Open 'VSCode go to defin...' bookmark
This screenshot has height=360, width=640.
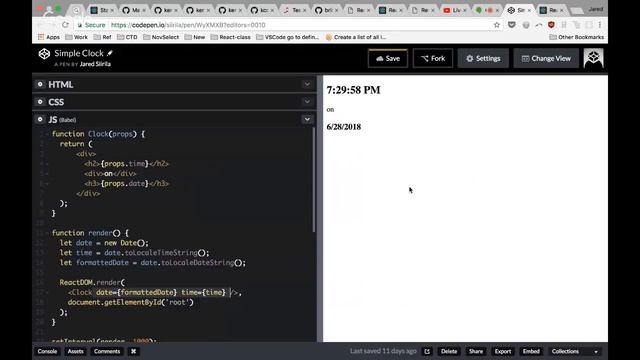pyautogui.click(x=287, y=37)
